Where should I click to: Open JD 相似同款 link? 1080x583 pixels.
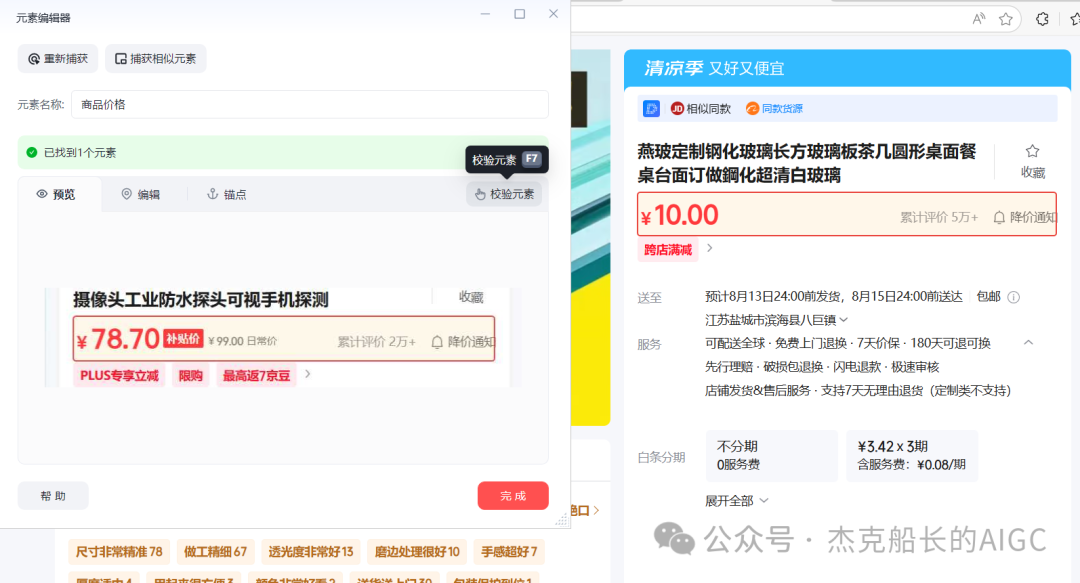pos(701,108)
